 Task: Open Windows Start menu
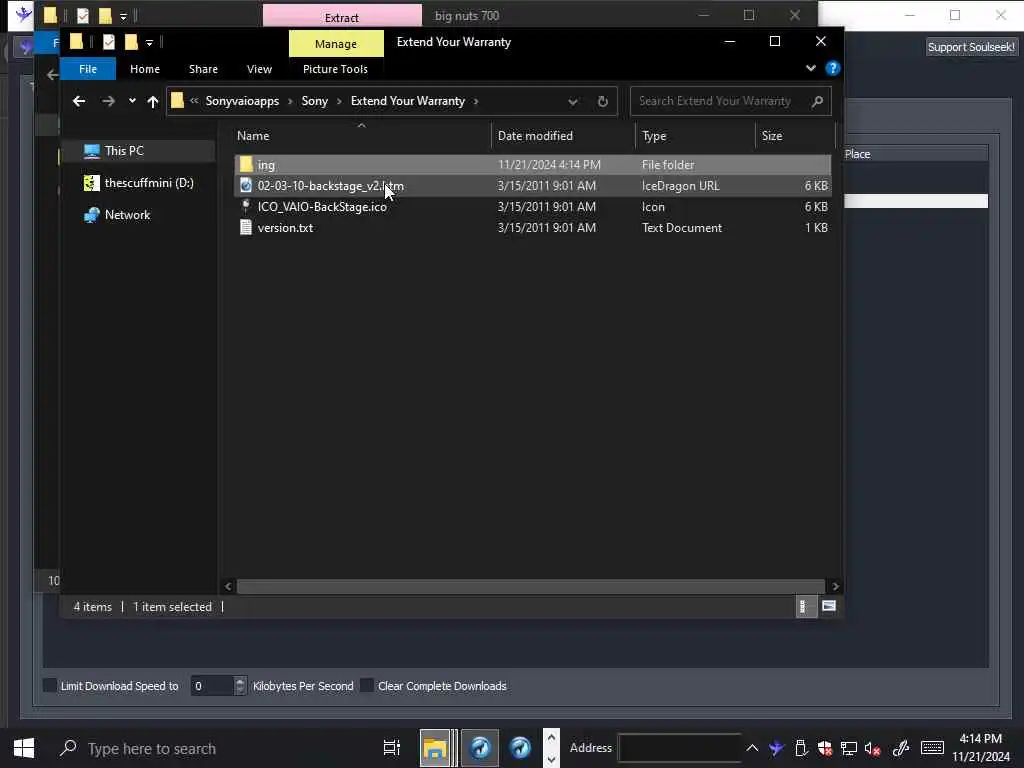point(24,748)
